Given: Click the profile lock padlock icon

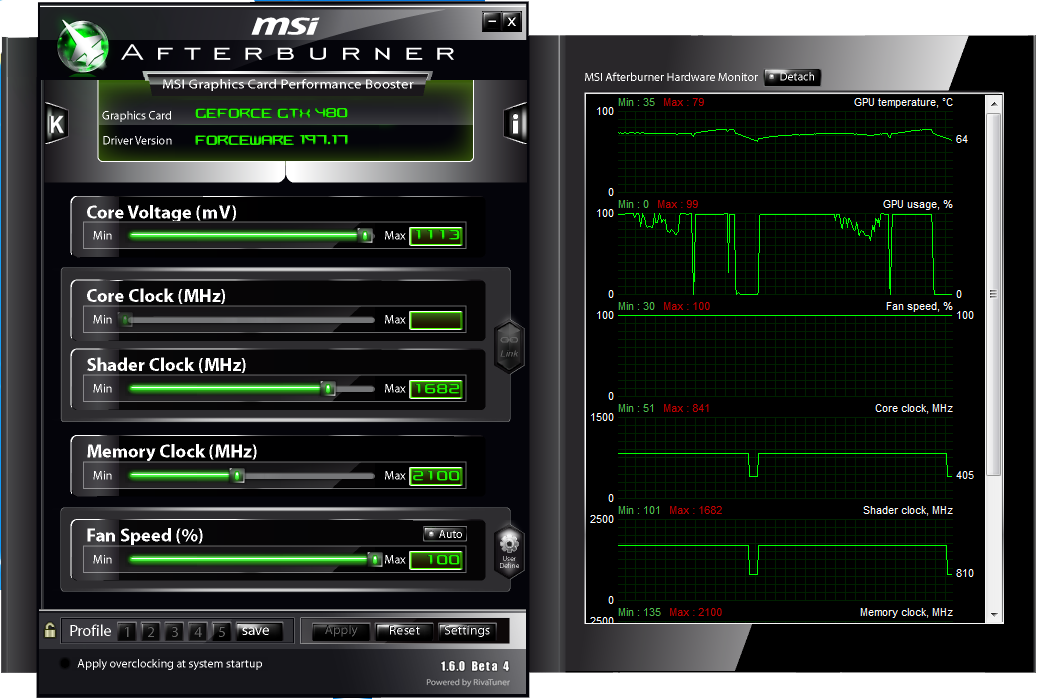Looking at the screenshot, I should 50,631.
